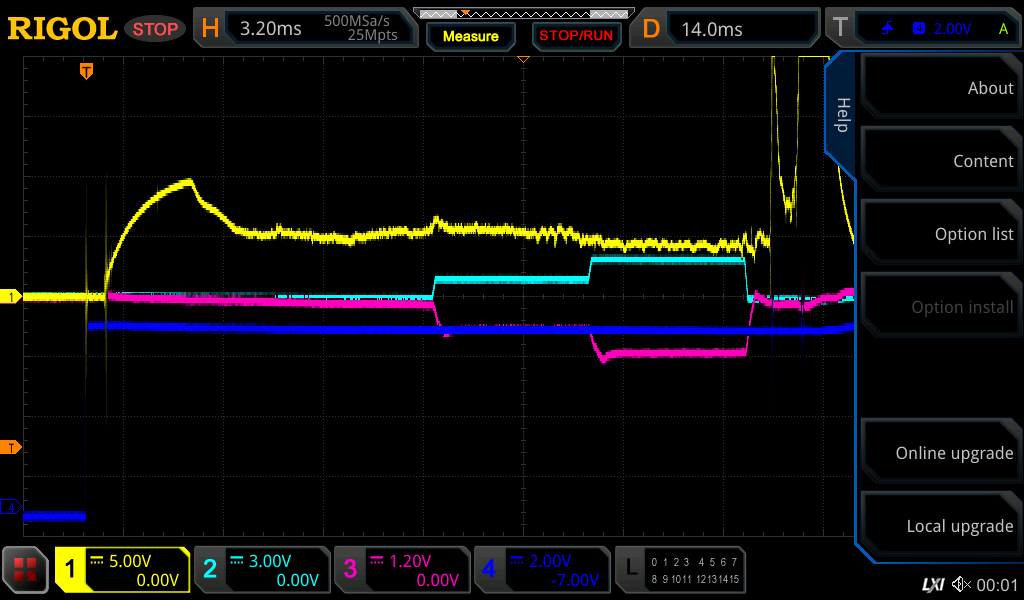
Task: Click the LXI network status icon
Action: [x=932, y=584]
